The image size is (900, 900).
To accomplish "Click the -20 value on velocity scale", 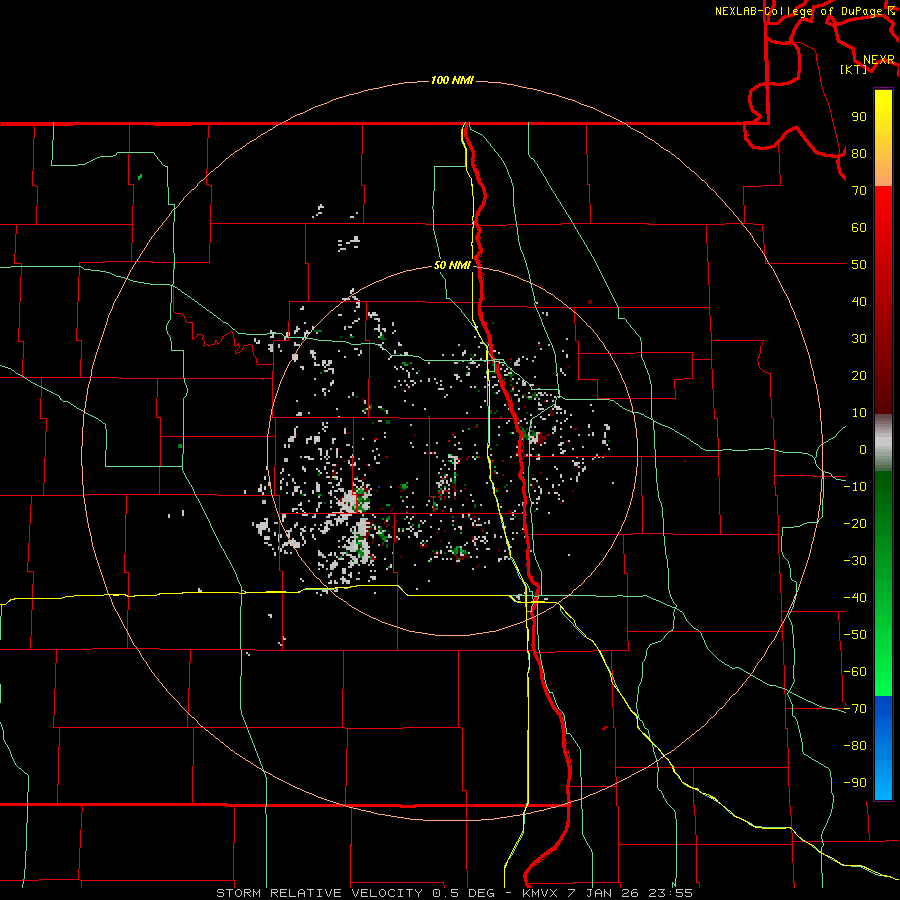I will pyautogui.click(x=855, y=523).
